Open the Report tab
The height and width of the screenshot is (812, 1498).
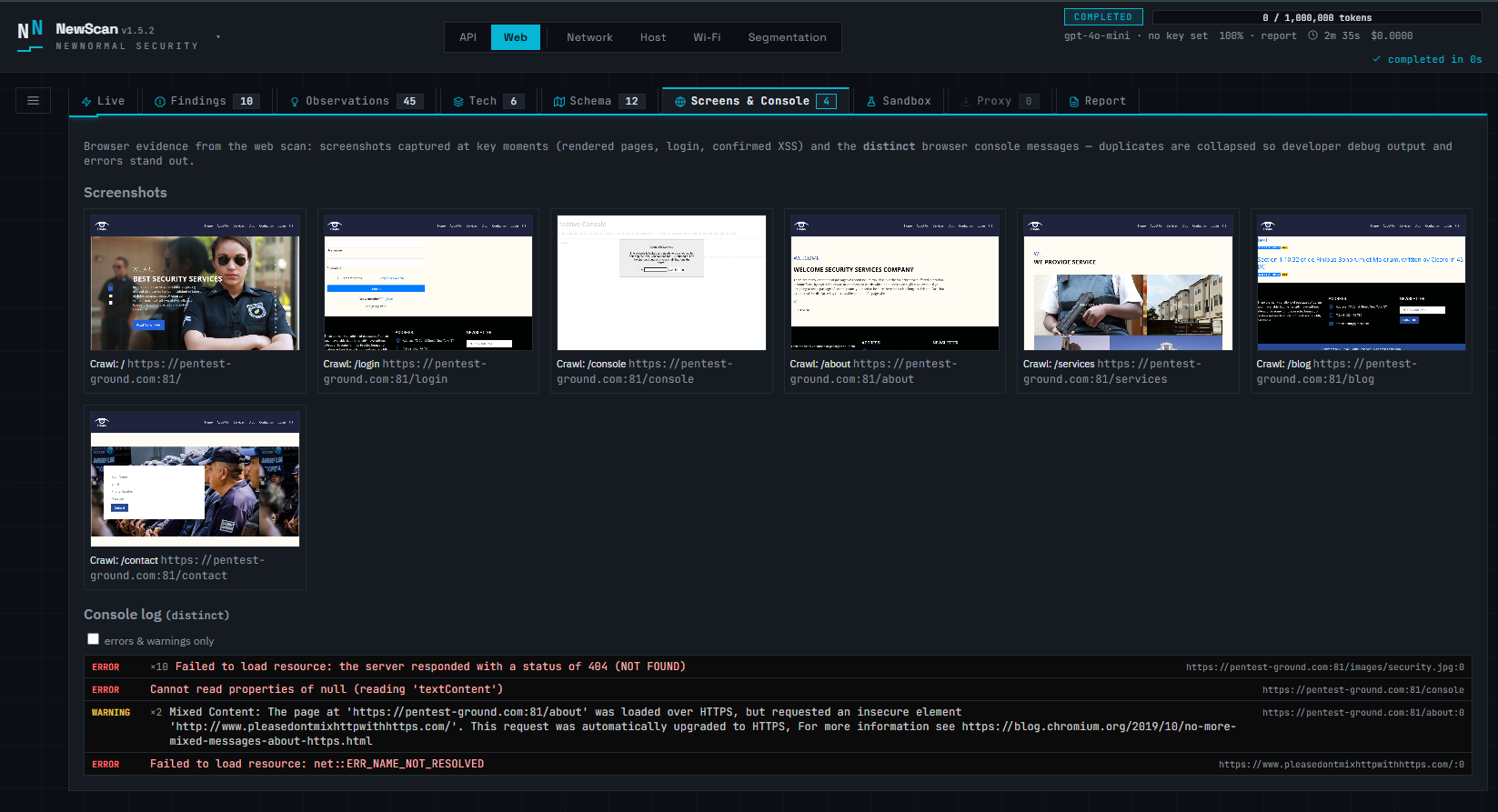click(1097, 101)
